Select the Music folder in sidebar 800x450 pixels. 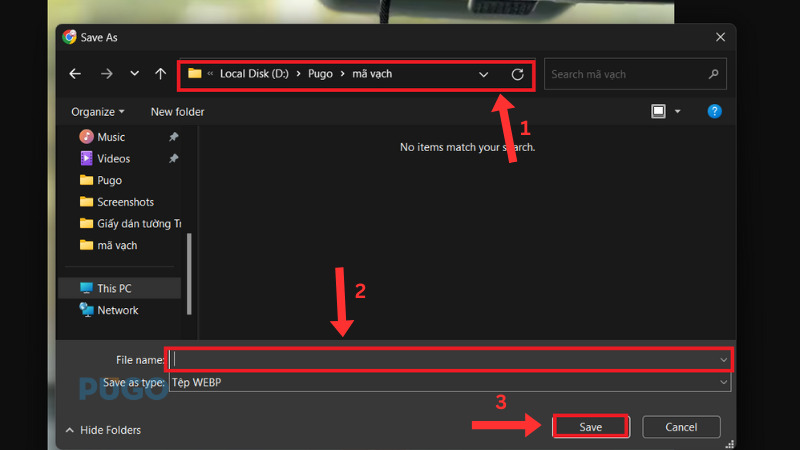110,137
